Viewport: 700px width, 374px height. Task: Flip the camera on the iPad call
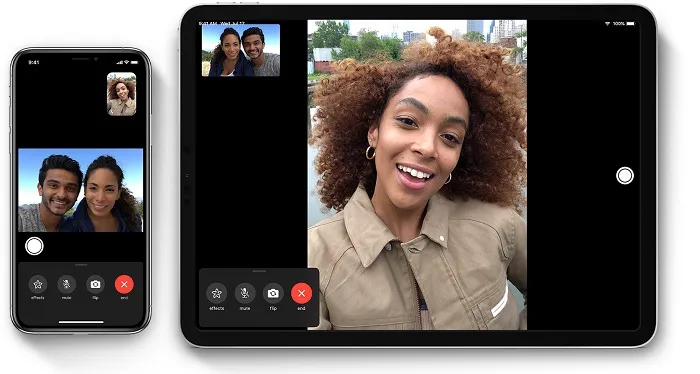(x=273, y=293)
